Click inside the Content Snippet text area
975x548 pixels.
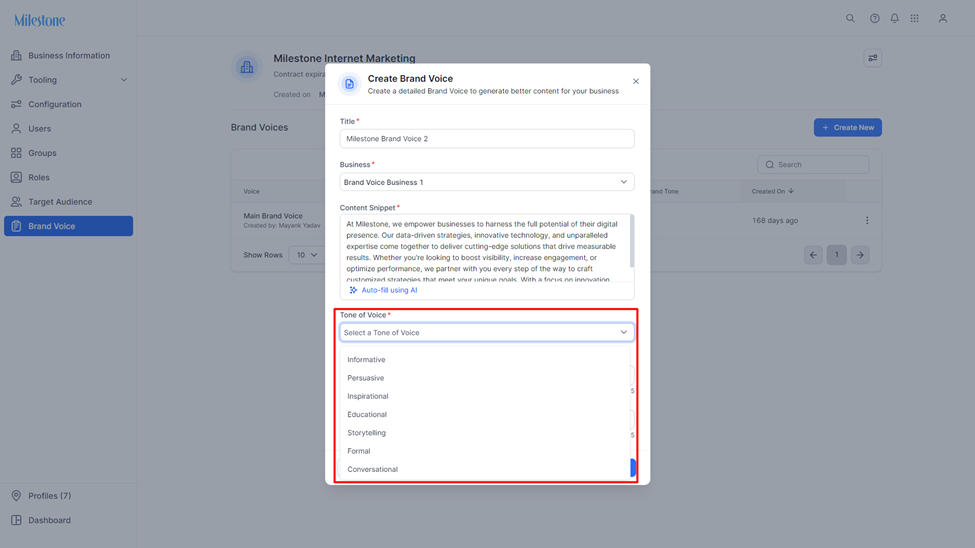(485, 249)
